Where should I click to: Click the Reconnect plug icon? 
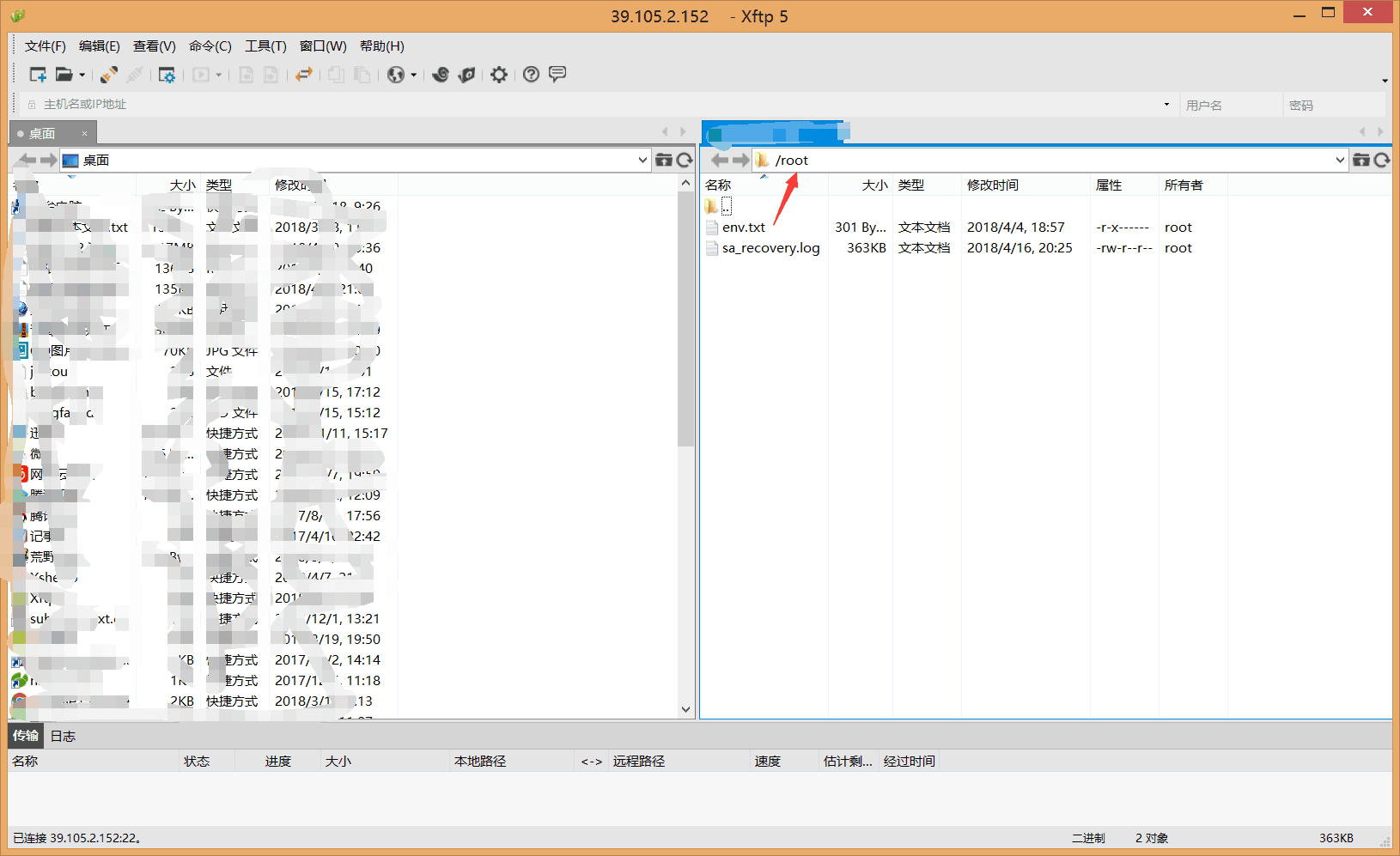click(x=109, y=75)
